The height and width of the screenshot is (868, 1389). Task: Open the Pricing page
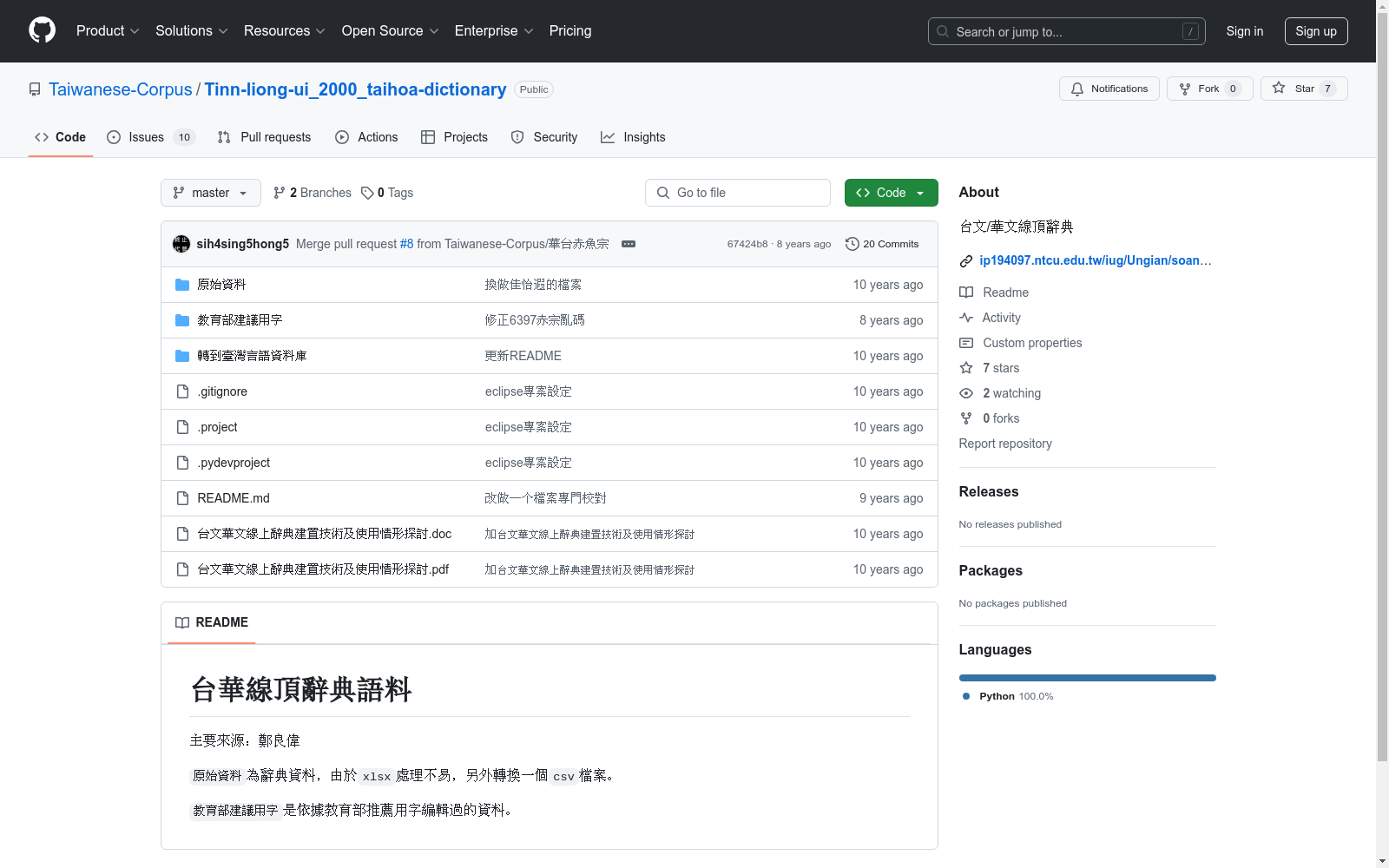tap(570, 30)
